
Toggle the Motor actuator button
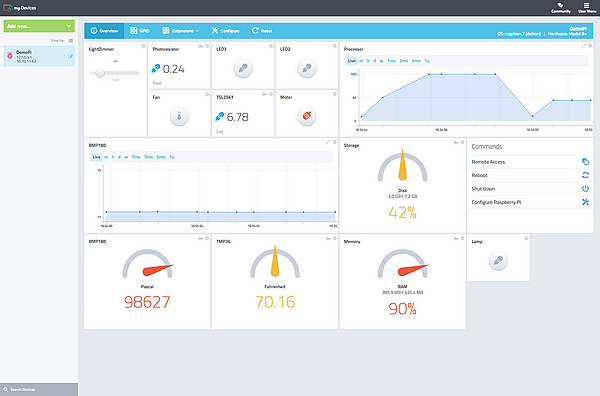(307, 116)
